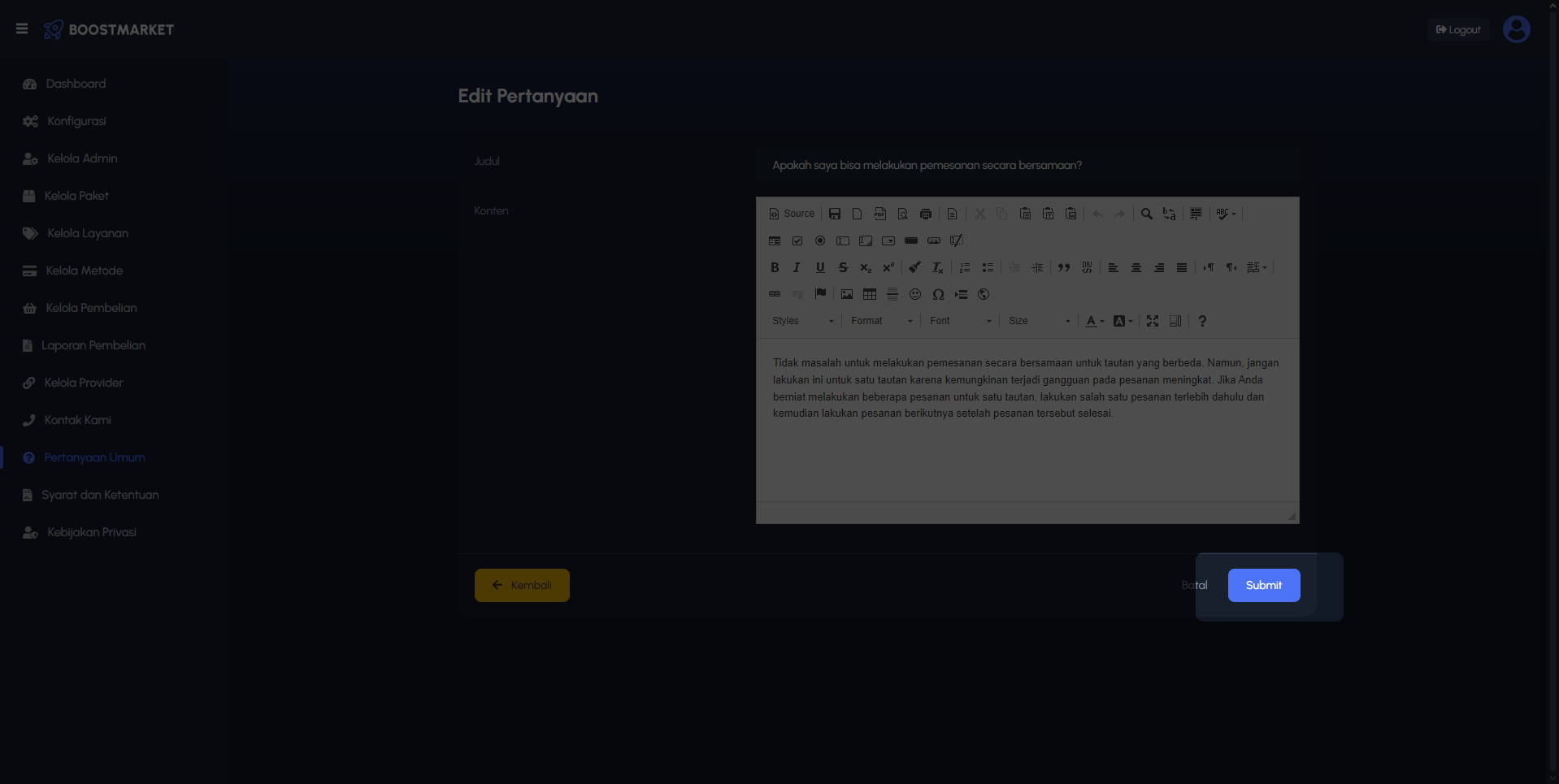1559x784 pixels.
Task: Maximize the editor
Action: pyautogui.click(x=1153, y=321)
